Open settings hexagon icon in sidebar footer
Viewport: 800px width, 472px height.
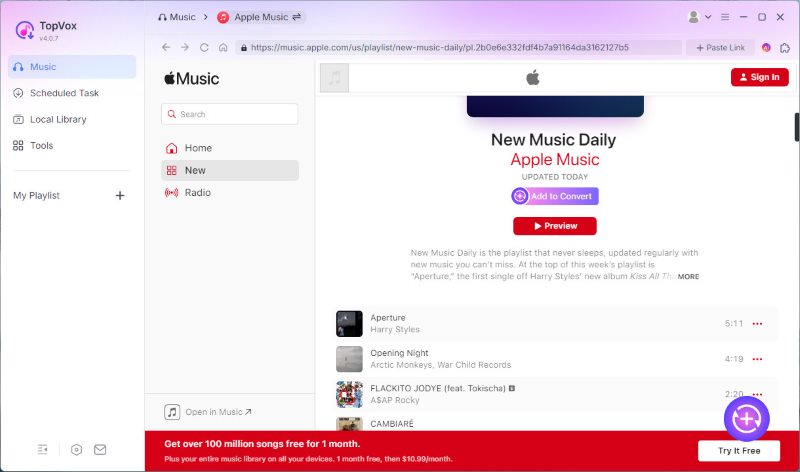pyautogui.click(x=77, y=450)
